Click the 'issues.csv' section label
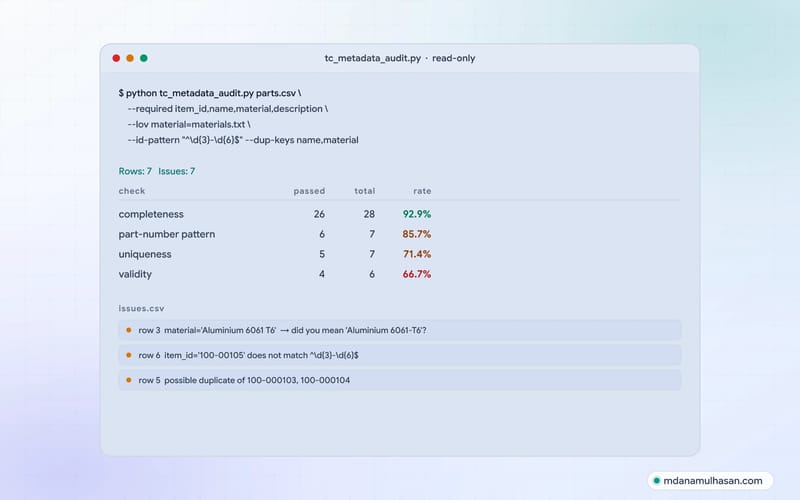 point(141,308)
